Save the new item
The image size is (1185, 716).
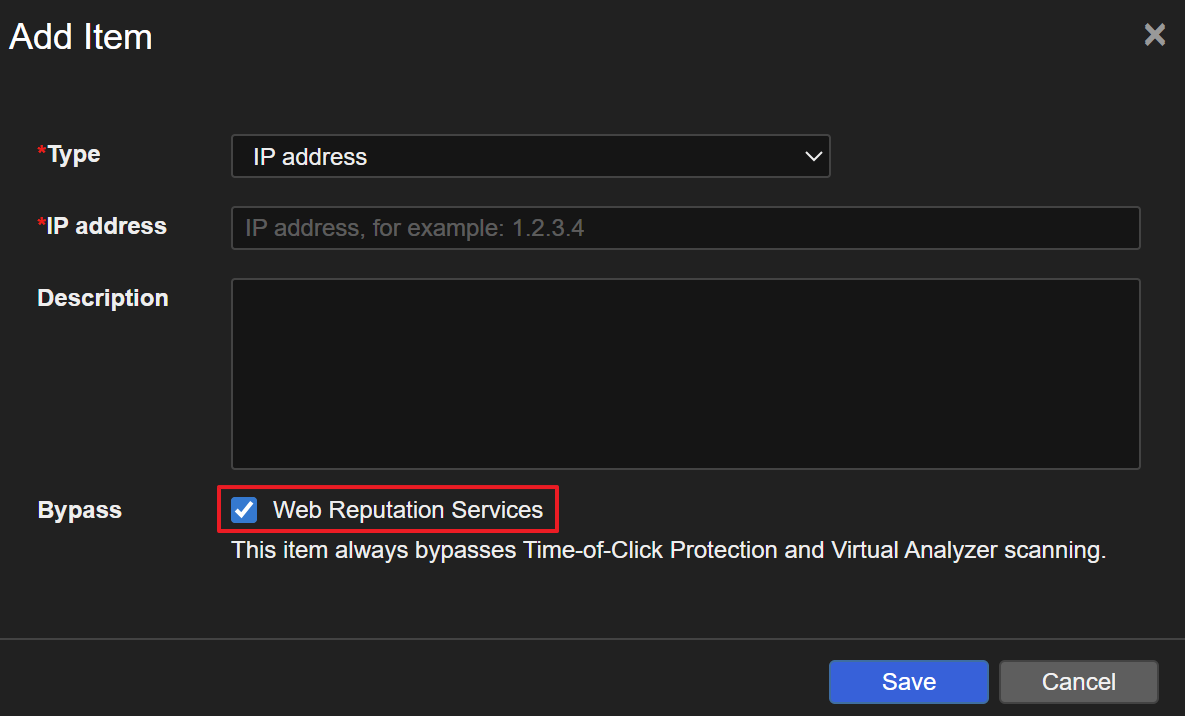(908, 682)
